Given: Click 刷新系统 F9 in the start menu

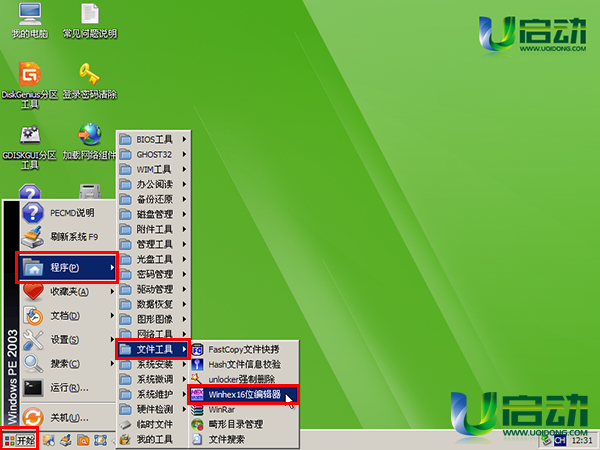Looking at the screenshot, I should click(68, 237).
